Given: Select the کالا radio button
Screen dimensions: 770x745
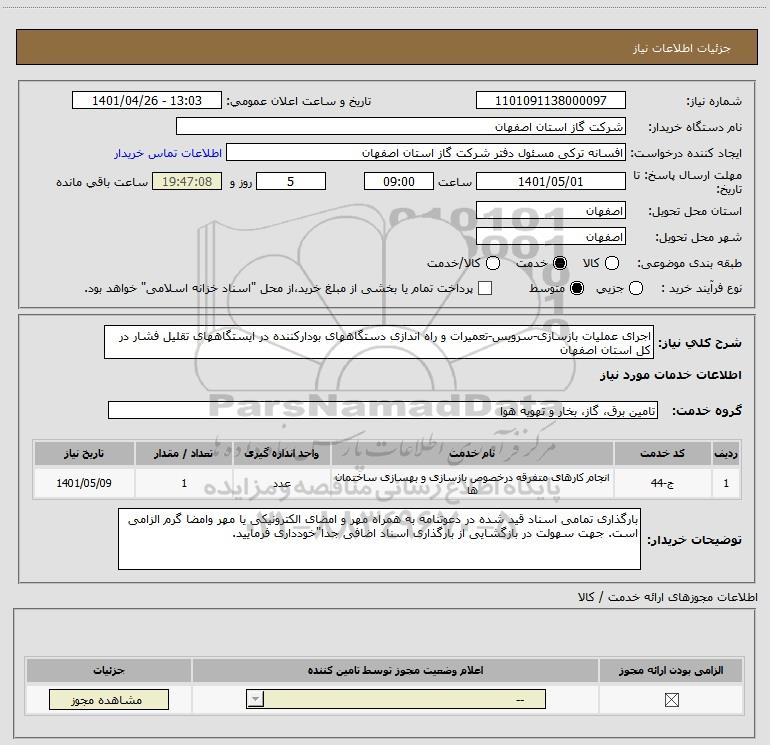Looking at the screenshot, I should pyautogui.click(x=611, y=263).
